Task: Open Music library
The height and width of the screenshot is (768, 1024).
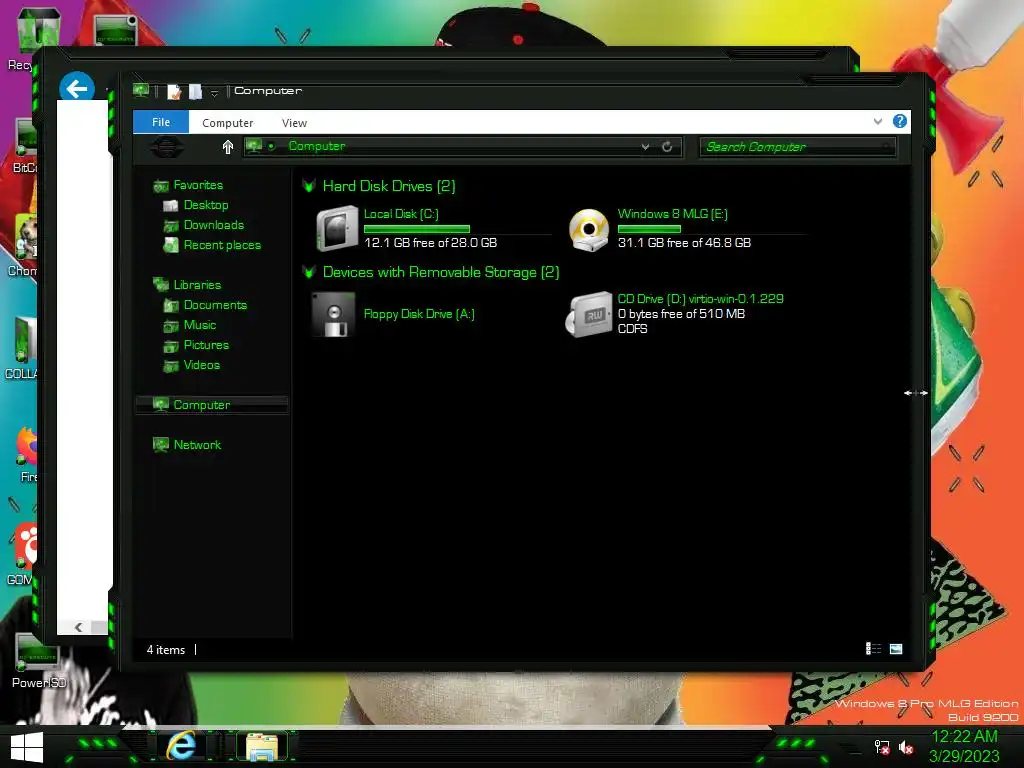Action: pyautogui.click(x=200, y=325)
